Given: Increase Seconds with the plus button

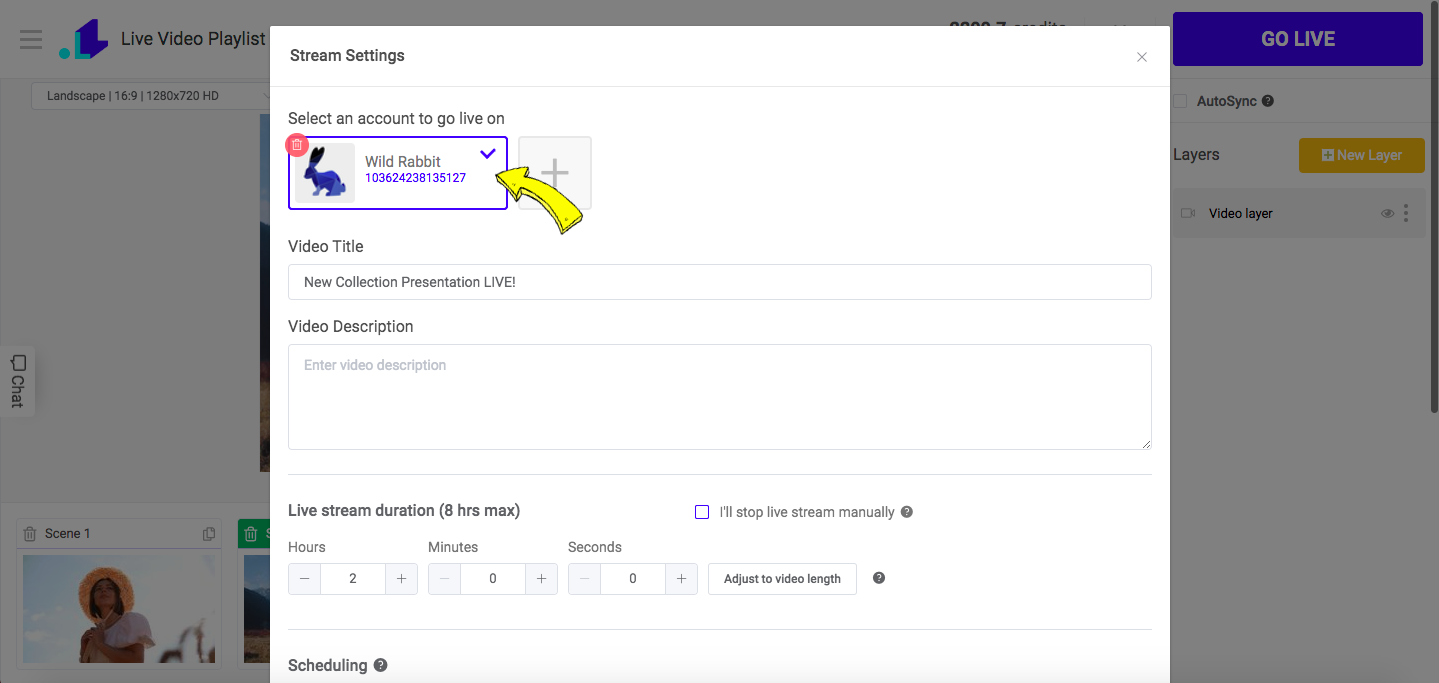Looking at the screenshot, I should (681, 578).
